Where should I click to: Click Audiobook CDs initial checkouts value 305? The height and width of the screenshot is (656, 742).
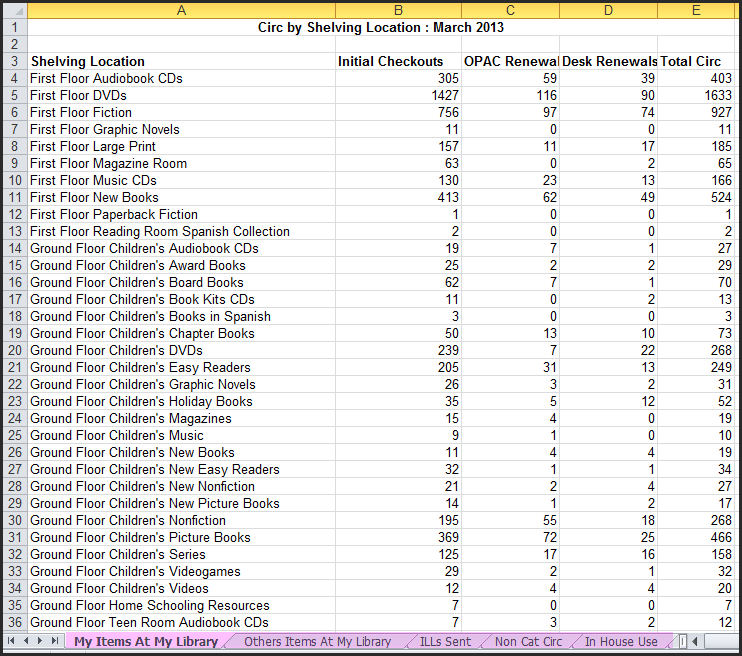[398, 79]
